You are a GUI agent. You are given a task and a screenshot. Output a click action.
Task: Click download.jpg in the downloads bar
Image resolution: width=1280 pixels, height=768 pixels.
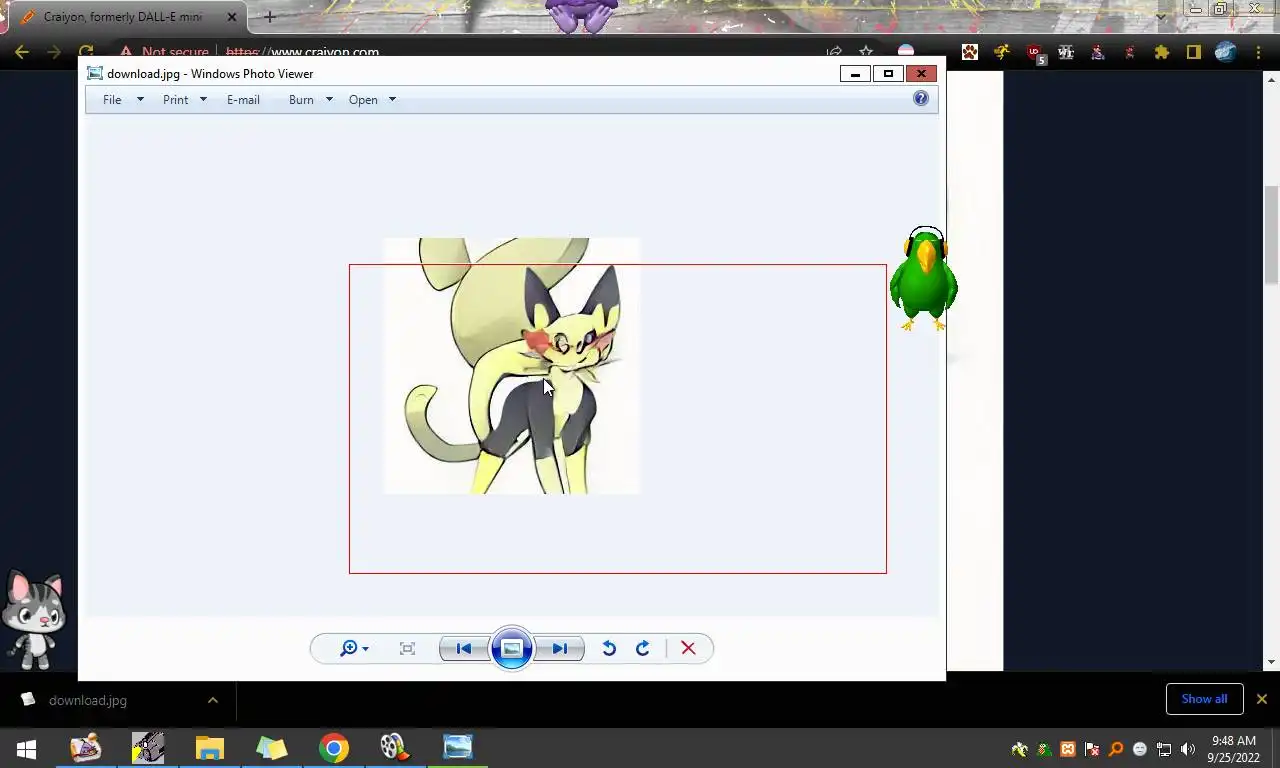pos(88,700)
